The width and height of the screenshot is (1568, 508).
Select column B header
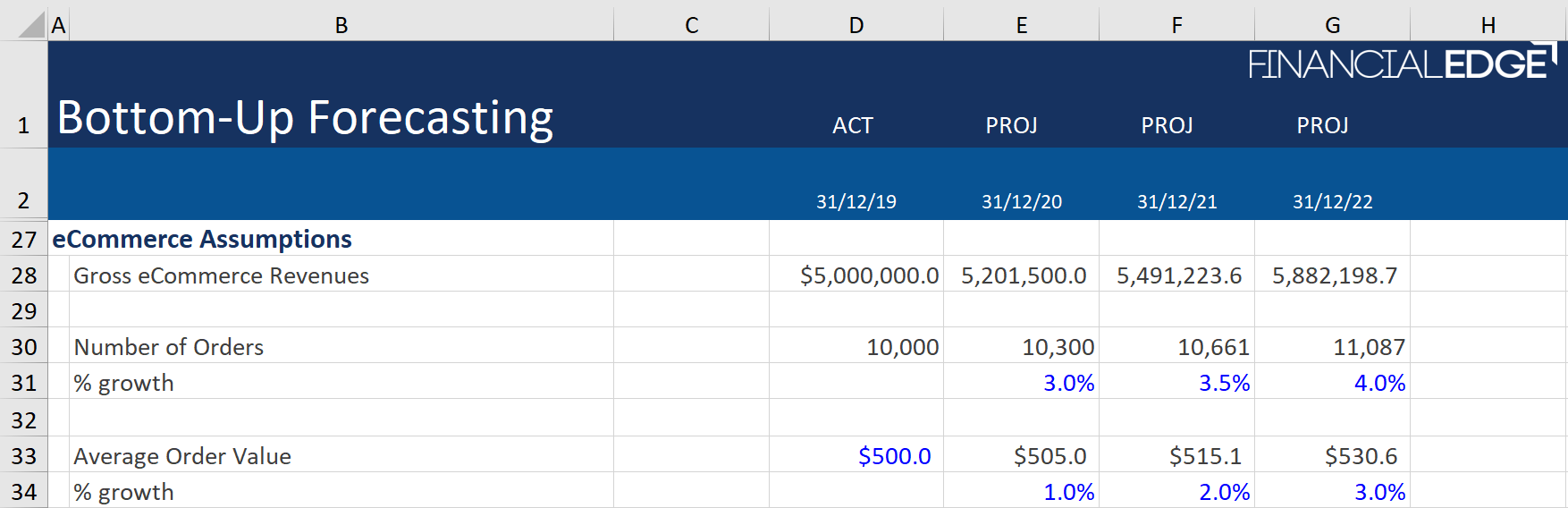tap(341, 25)
